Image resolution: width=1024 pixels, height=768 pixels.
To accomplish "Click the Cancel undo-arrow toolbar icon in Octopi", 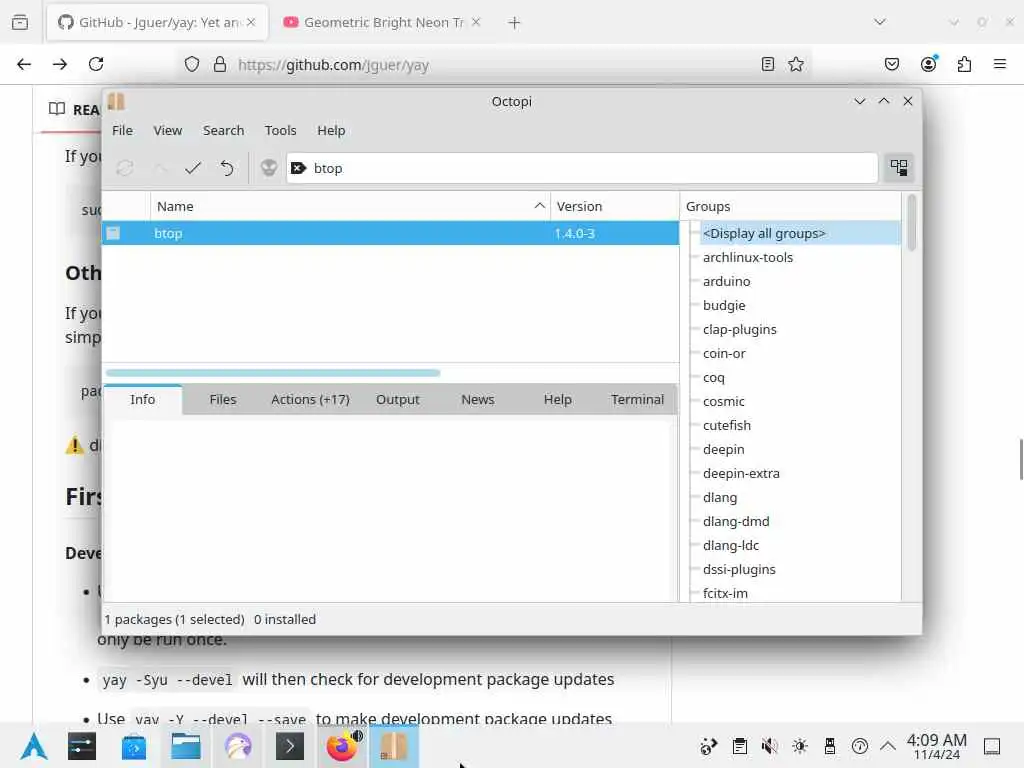I will point(227,168).
